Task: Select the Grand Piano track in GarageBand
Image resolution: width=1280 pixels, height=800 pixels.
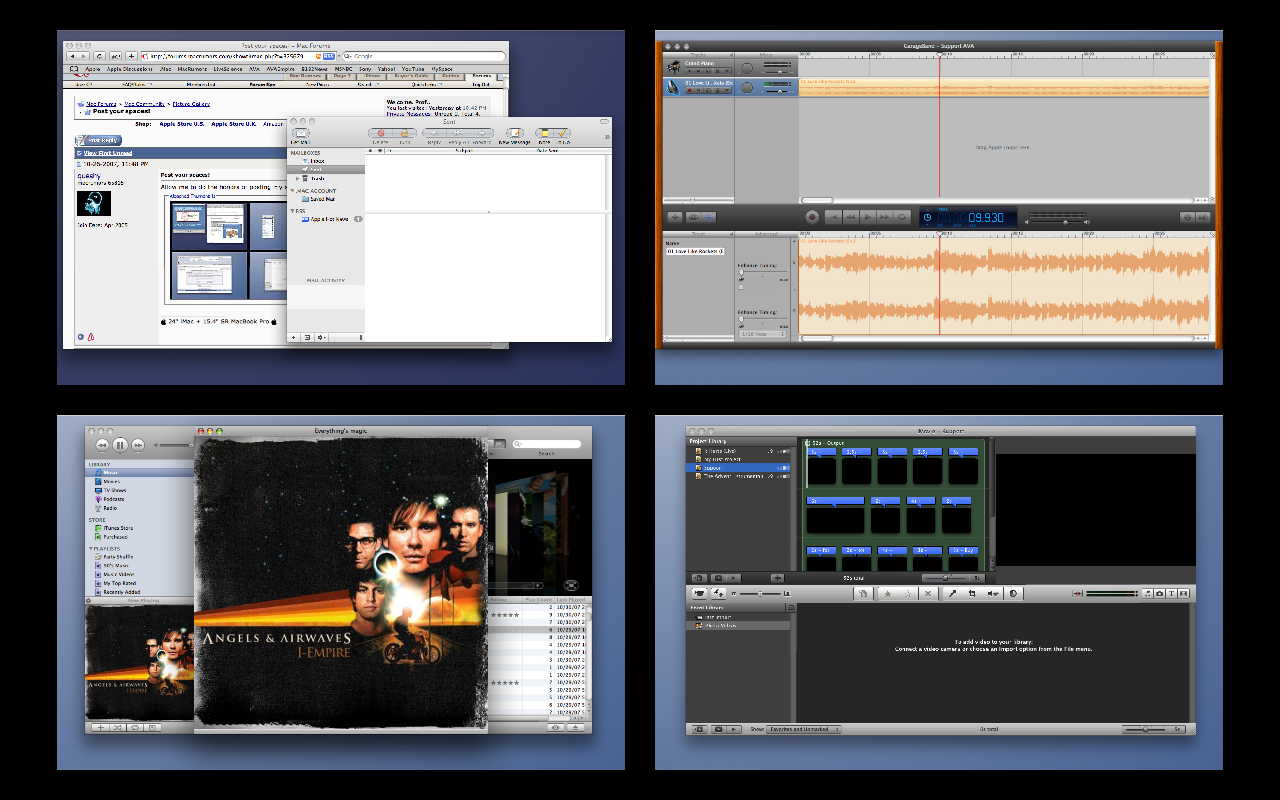Action: pyautogui.click(x=698, y=65)
